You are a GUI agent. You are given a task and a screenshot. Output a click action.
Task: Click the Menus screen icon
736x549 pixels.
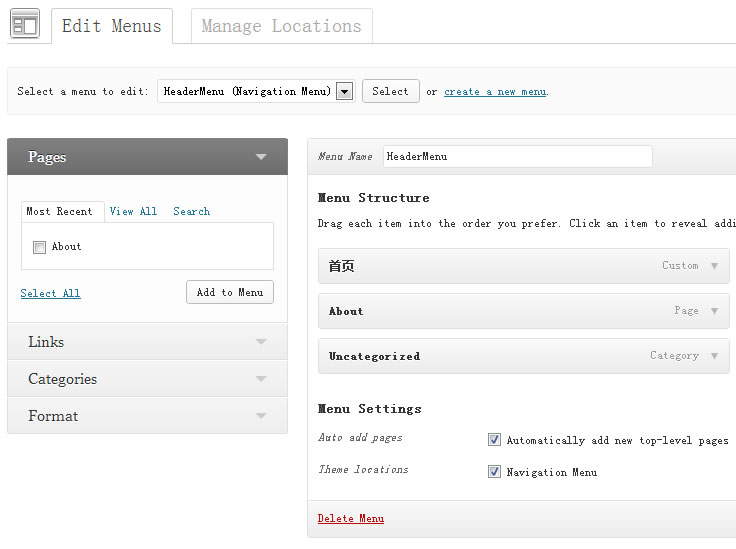[x=25, y=23]
